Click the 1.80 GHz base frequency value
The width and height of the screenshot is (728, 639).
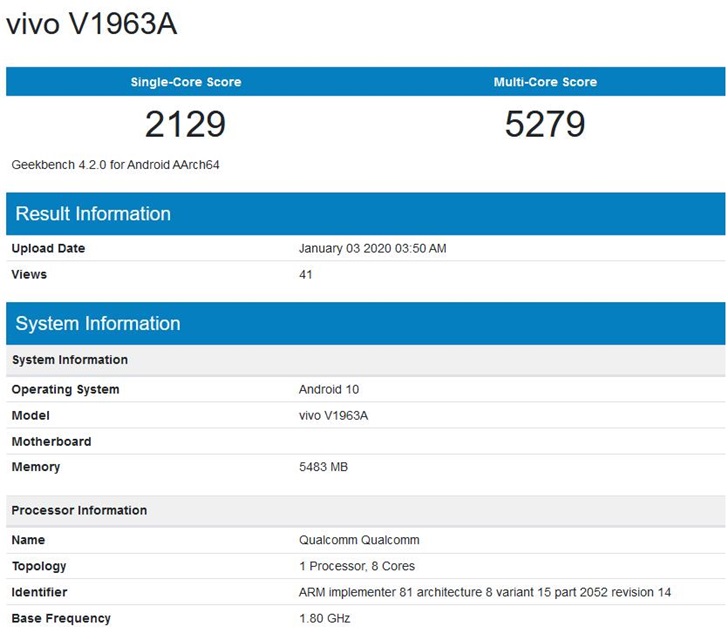(325, 618)
